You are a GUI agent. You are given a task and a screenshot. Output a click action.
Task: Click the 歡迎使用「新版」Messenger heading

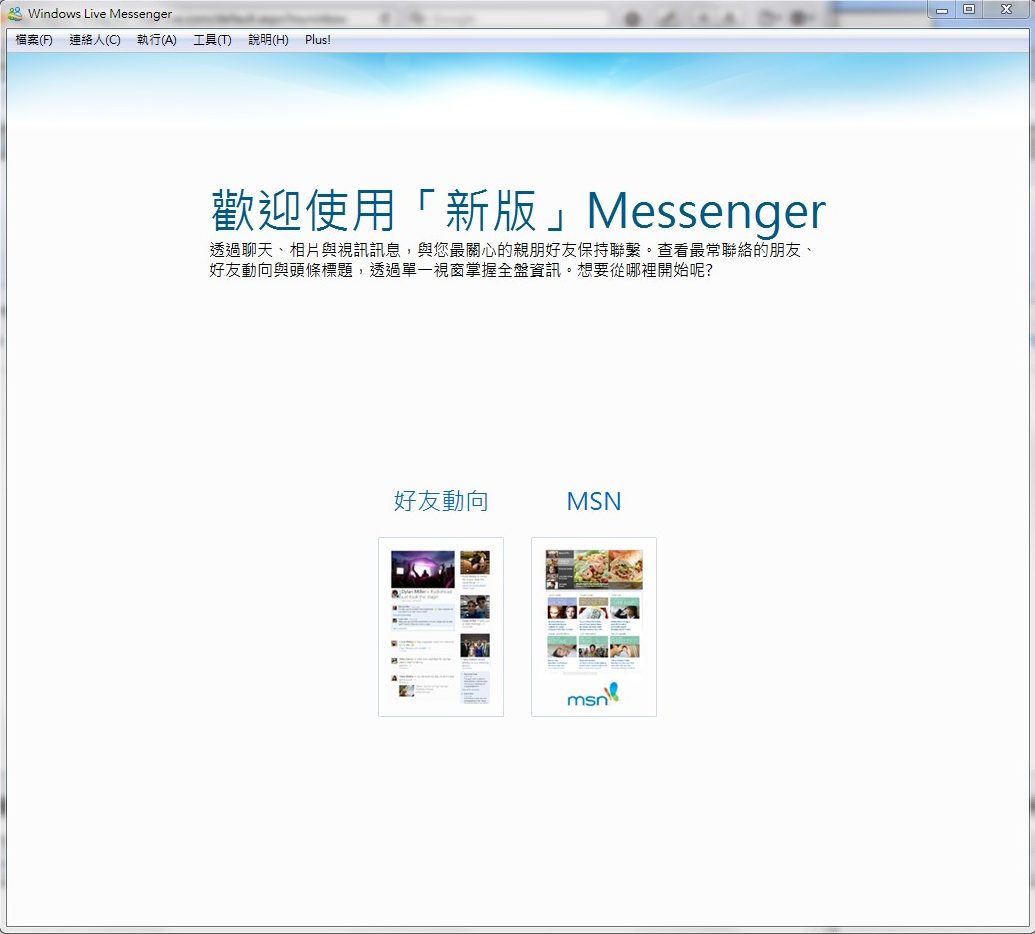click(x=518, y=211)
